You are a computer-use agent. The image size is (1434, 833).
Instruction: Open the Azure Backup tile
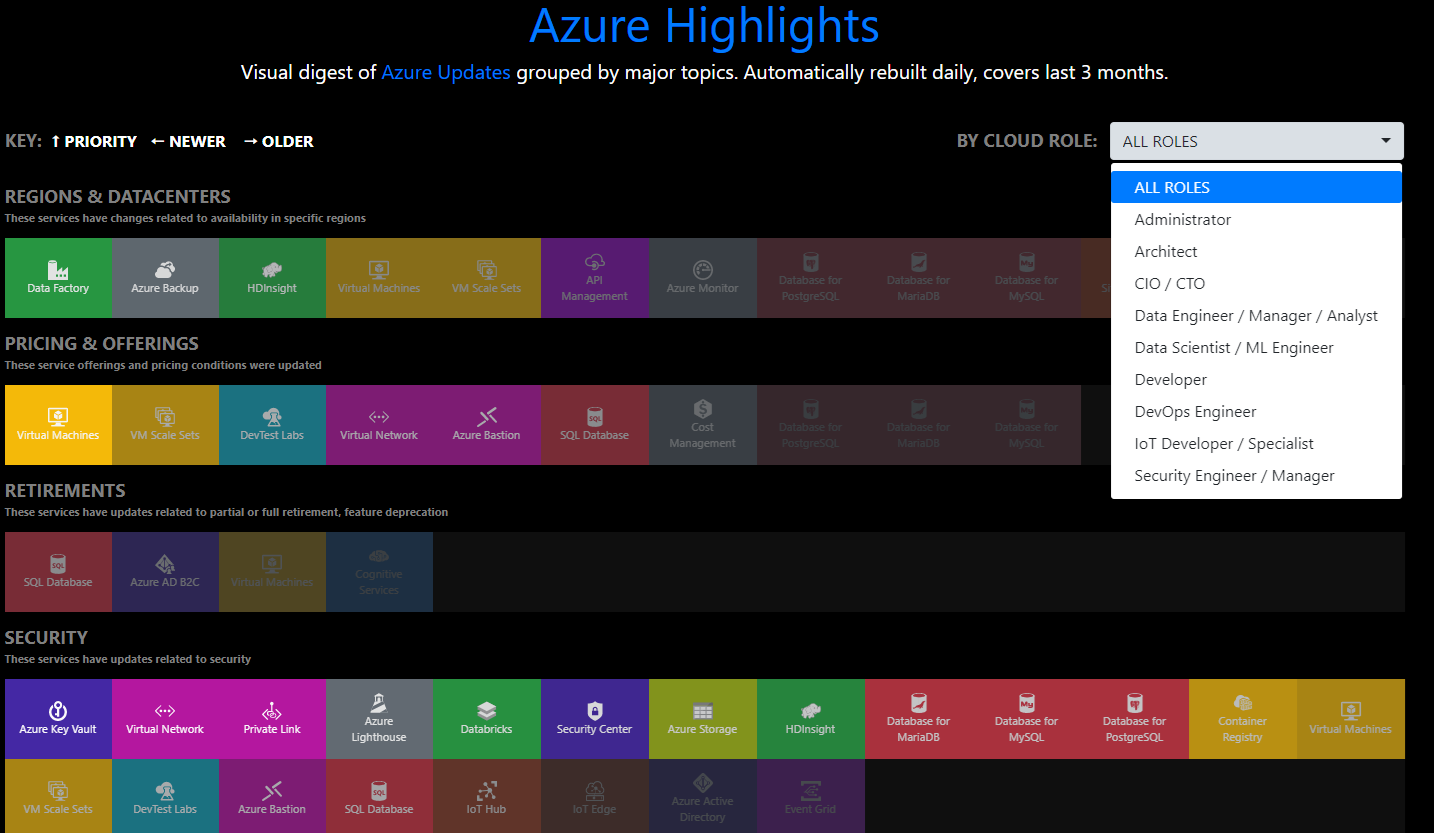click(x=165, y=278)
